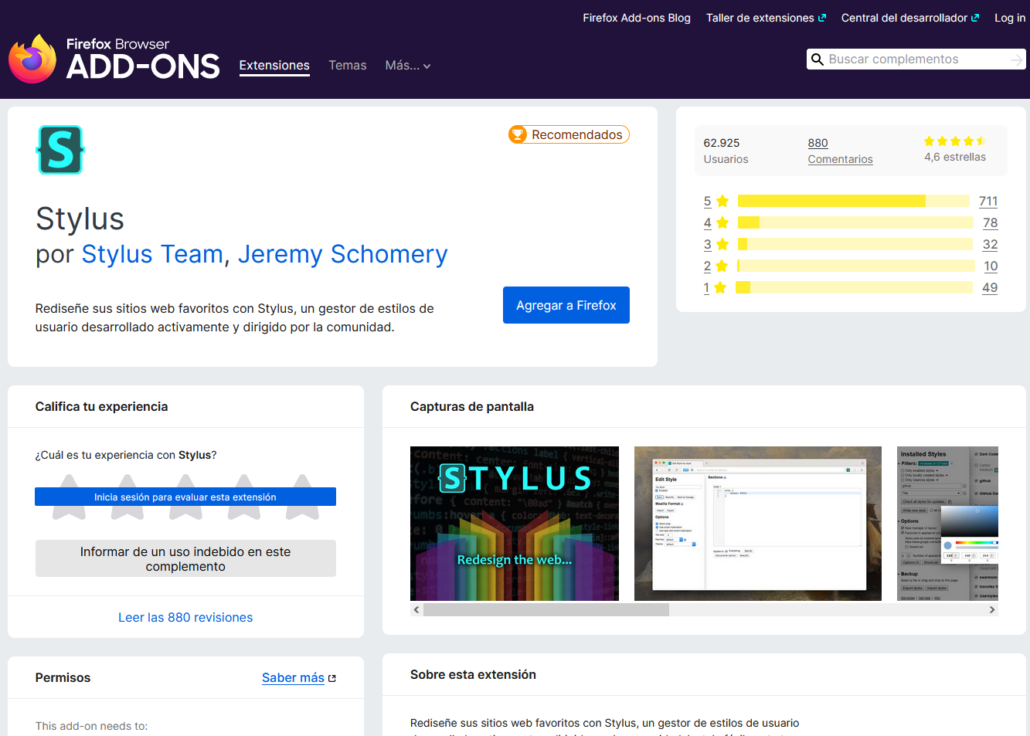Switch to the Temas tab
Image resolution: width=1030 pixels, height=736 pixels.
point(347,65)
